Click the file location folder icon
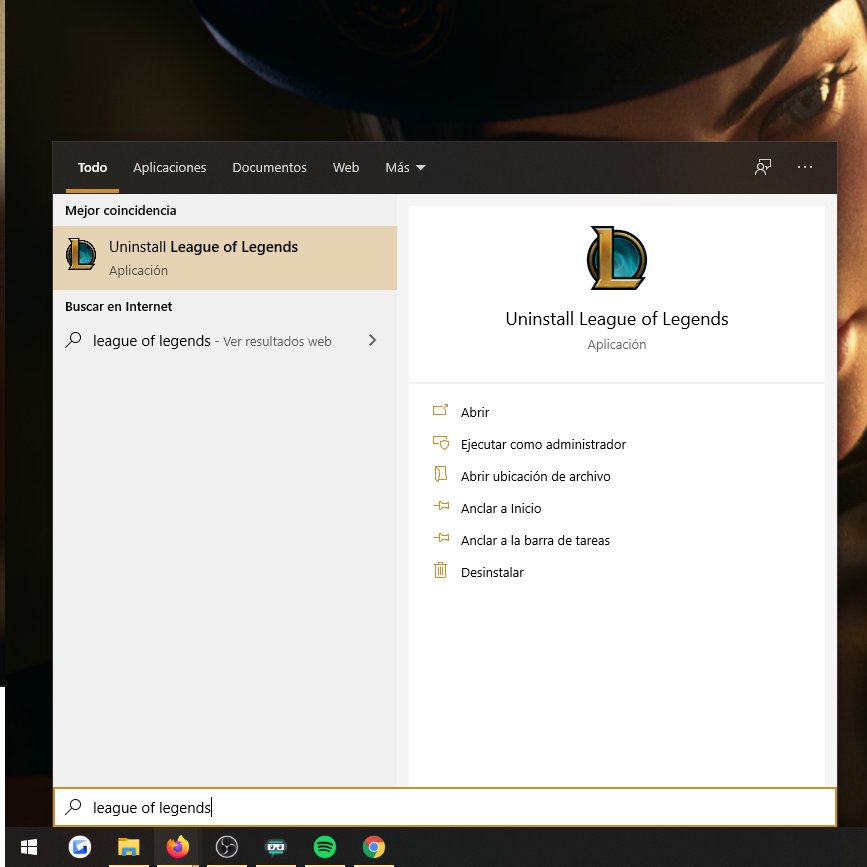The height and width of the screenshot is (867, 867). 440,474
